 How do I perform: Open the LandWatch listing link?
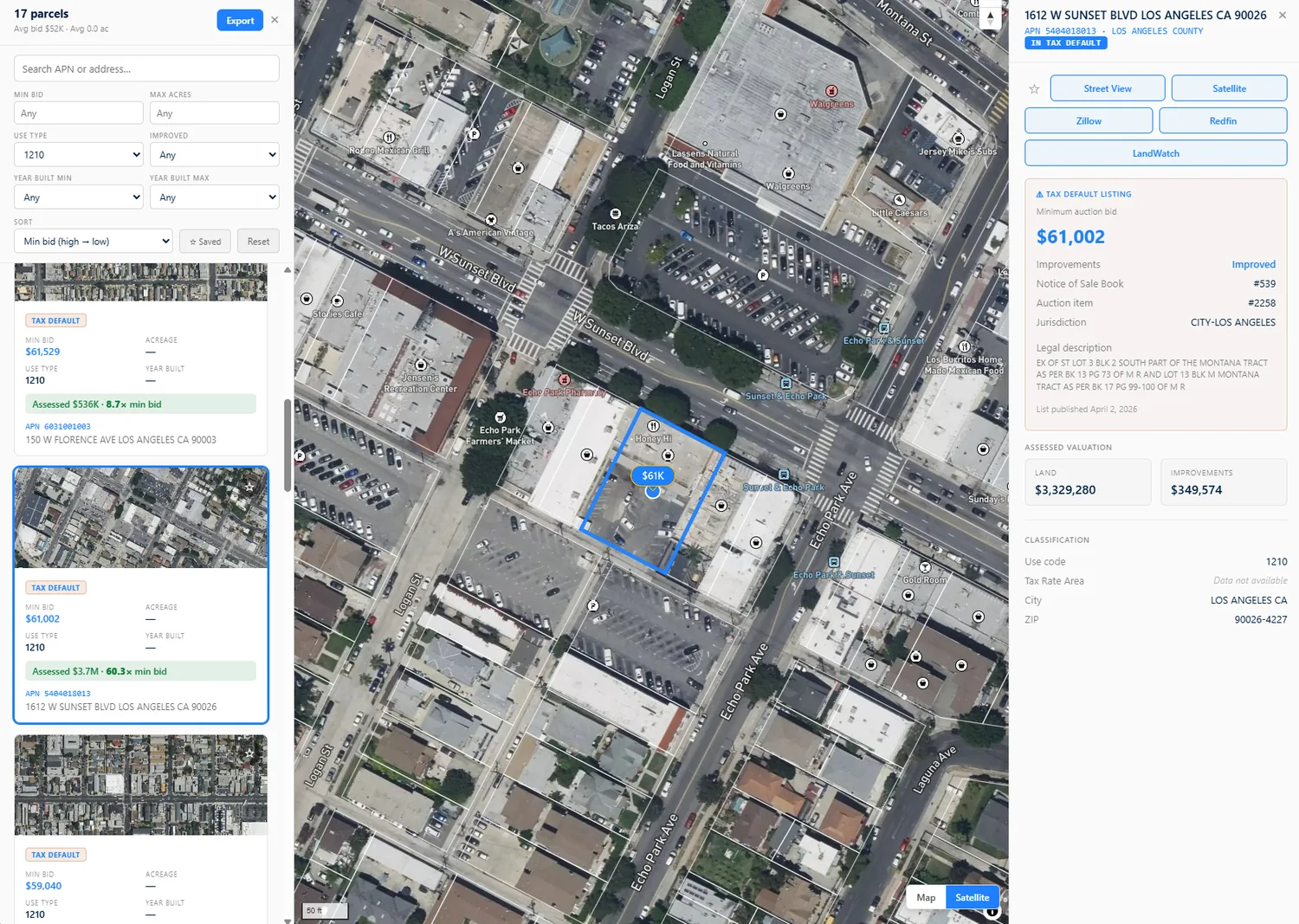(1156, 153)
